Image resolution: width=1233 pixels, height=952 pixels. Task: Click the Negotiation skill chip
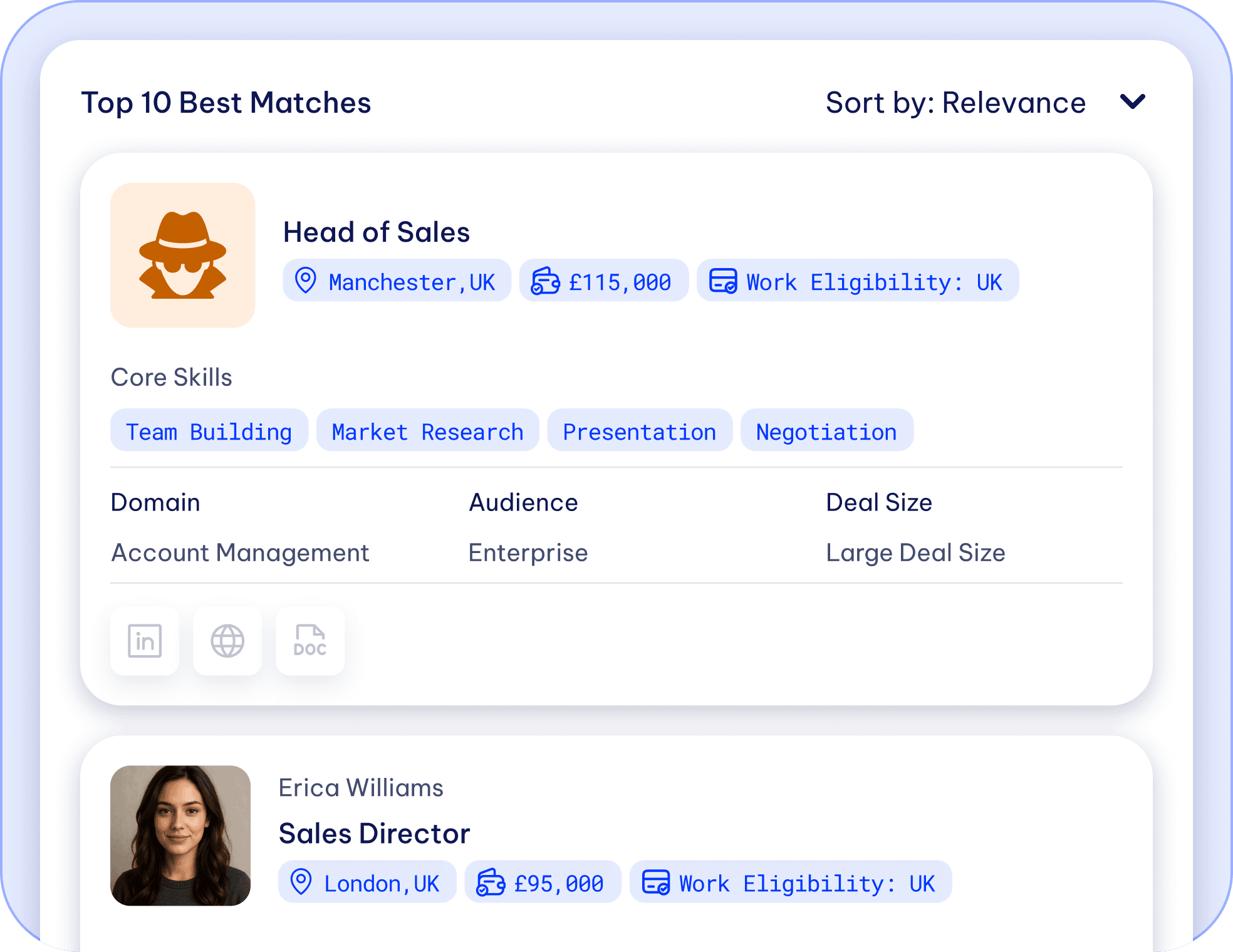pyautogui.click(x=826, y=431)
